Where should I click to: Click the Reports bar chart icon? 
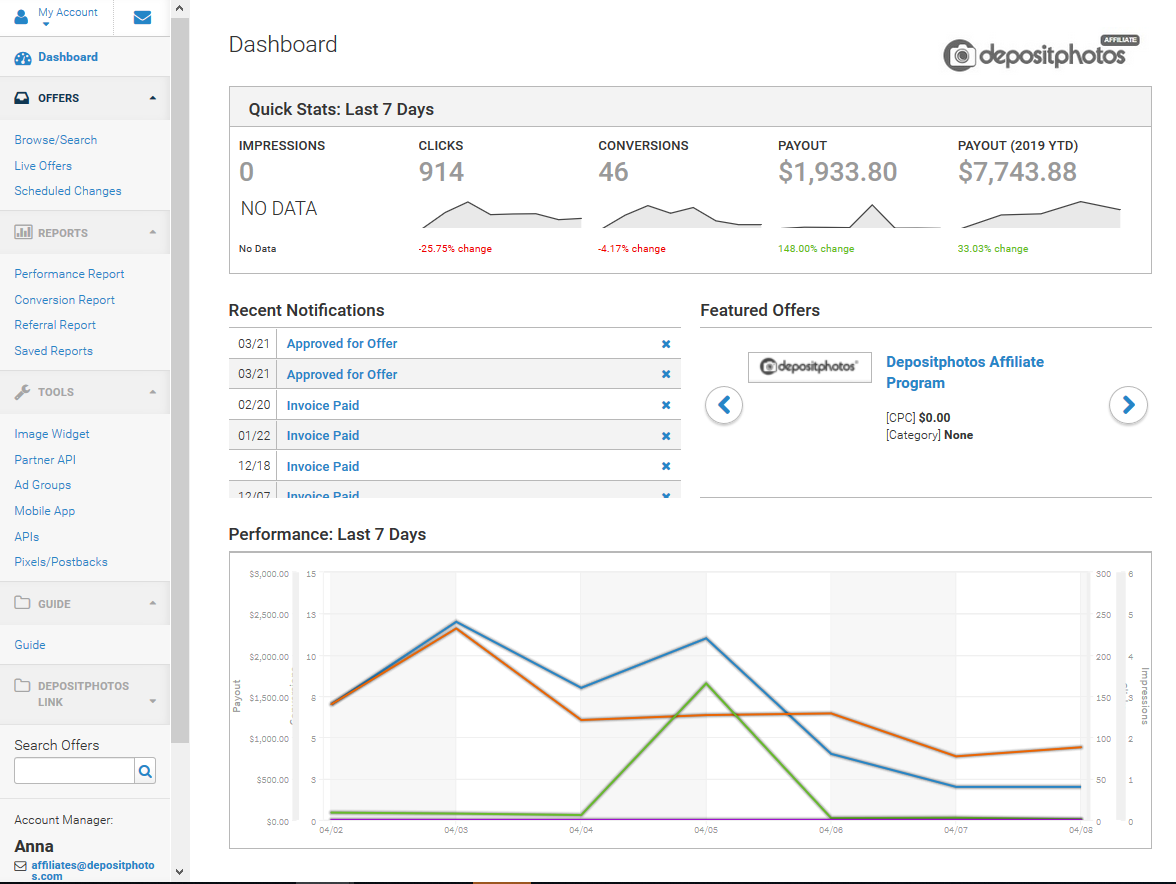[23, 232]
